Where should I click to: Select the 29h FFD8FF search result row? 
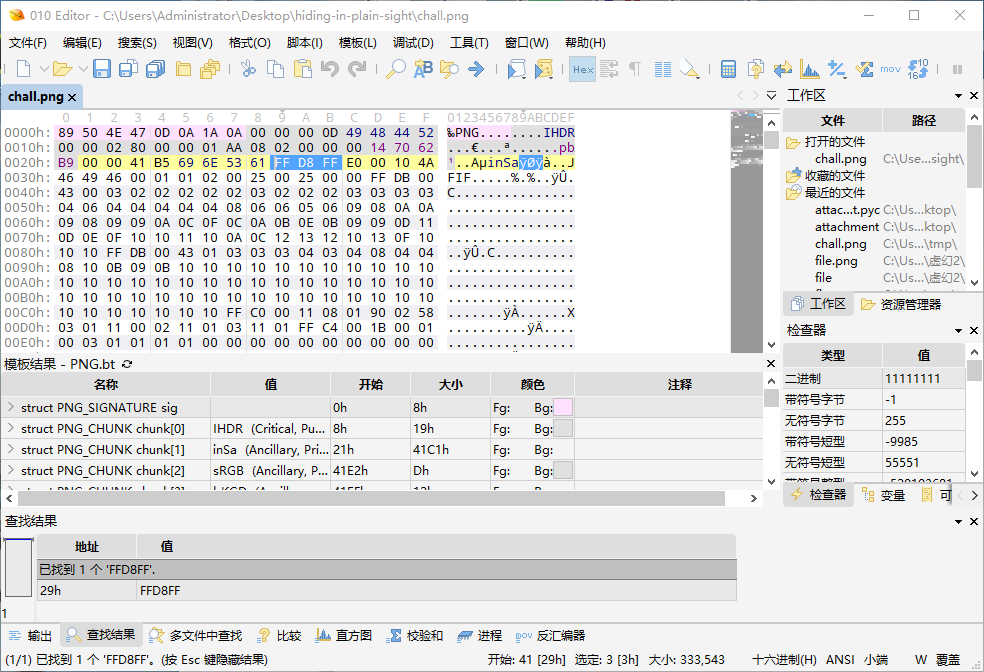click(387, 590)
